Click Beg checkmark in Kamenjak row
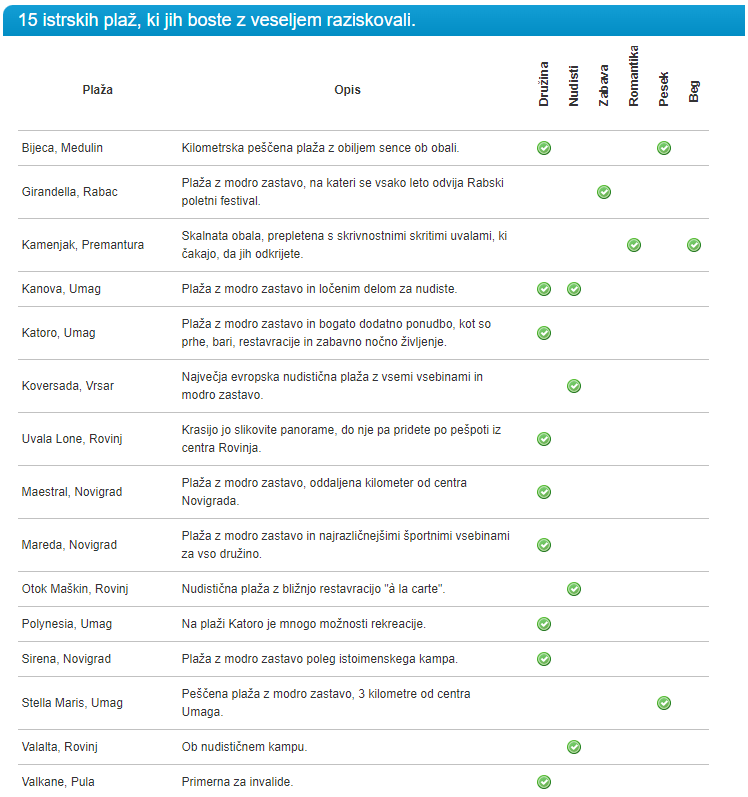 point(694,245)
